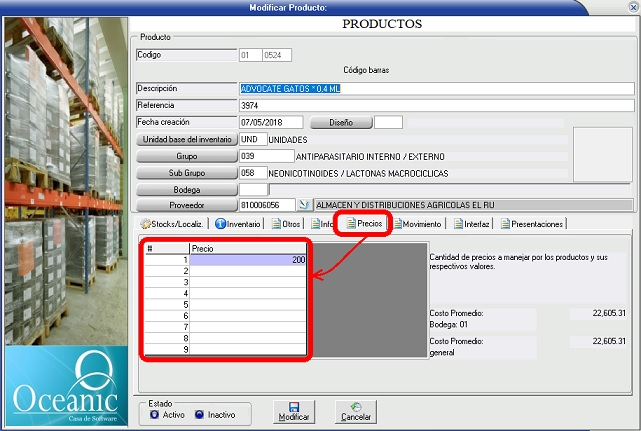Click the Movimiento tab document icon
Screen dimensions: 641x431
pos(397,224)
